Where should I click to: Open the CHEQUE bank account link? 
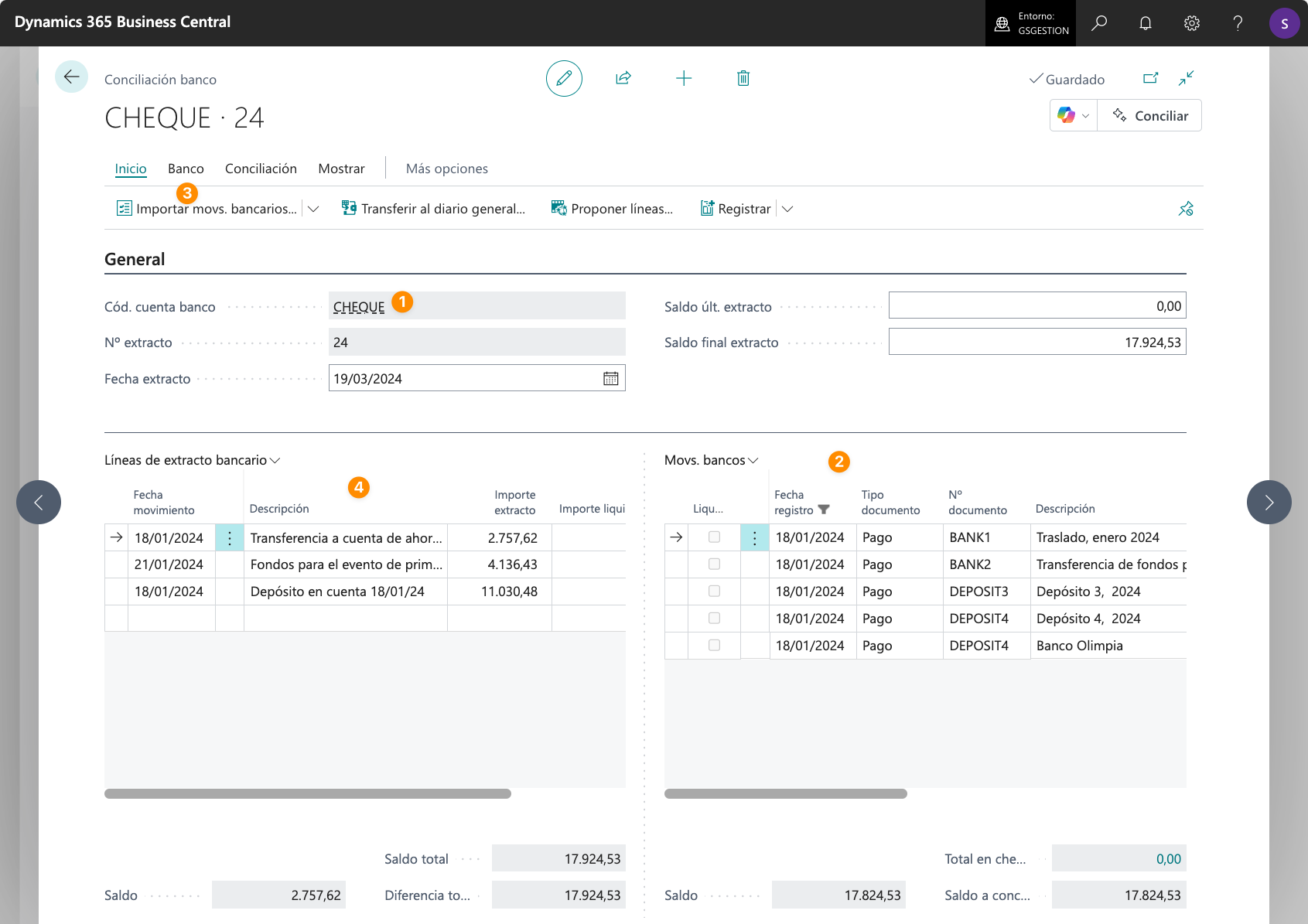(359, 307)
